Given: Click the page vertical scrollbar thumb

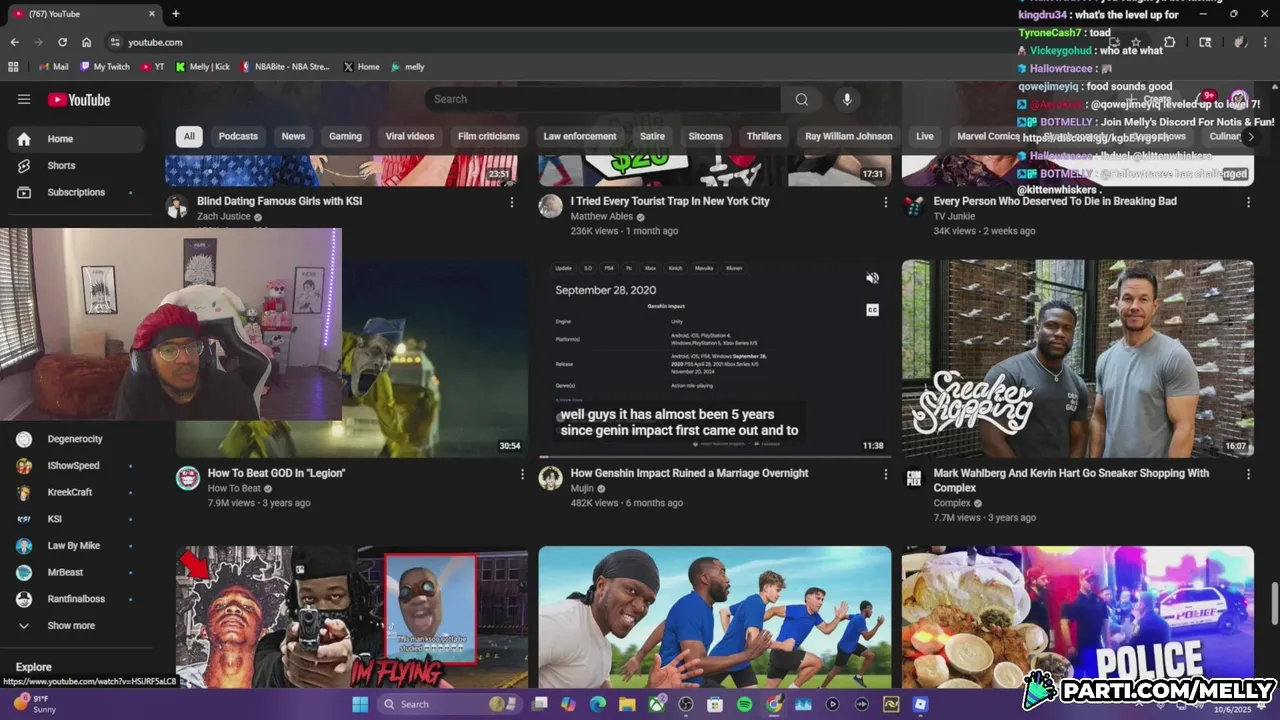Looking at the screenshot, I should click(1274, 603).
